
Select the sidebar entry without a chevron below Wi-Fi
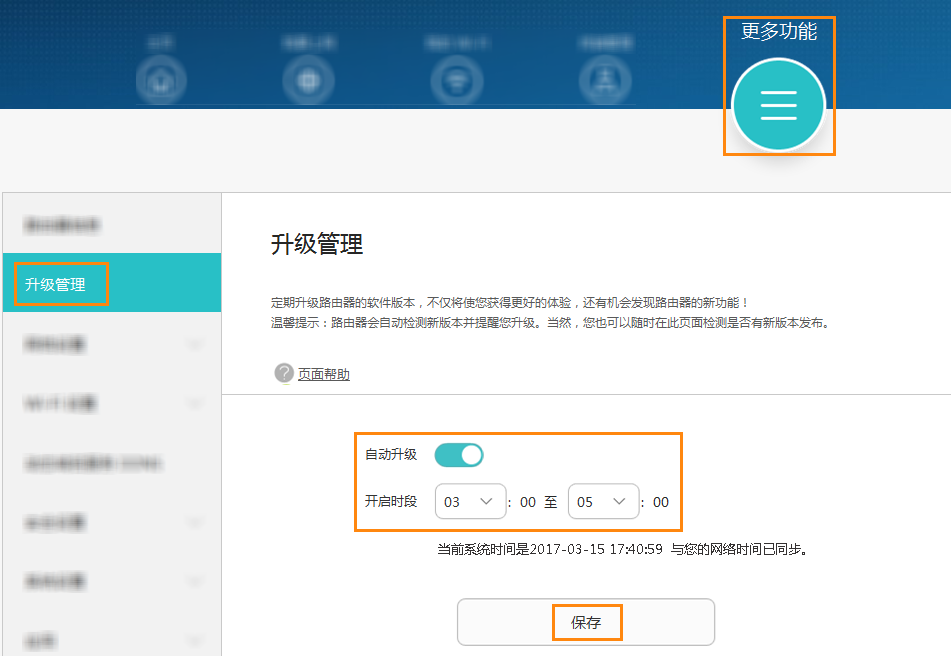[92, 464]
